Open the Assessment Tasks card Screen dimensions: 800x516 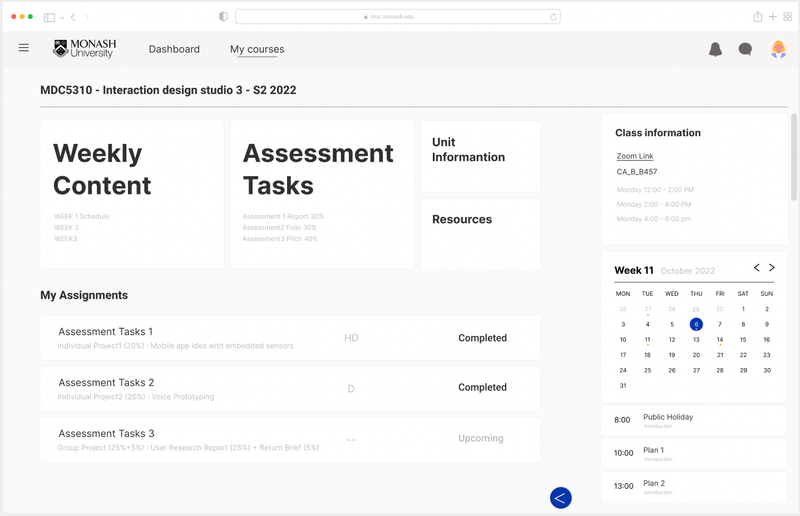click(322, 194)
